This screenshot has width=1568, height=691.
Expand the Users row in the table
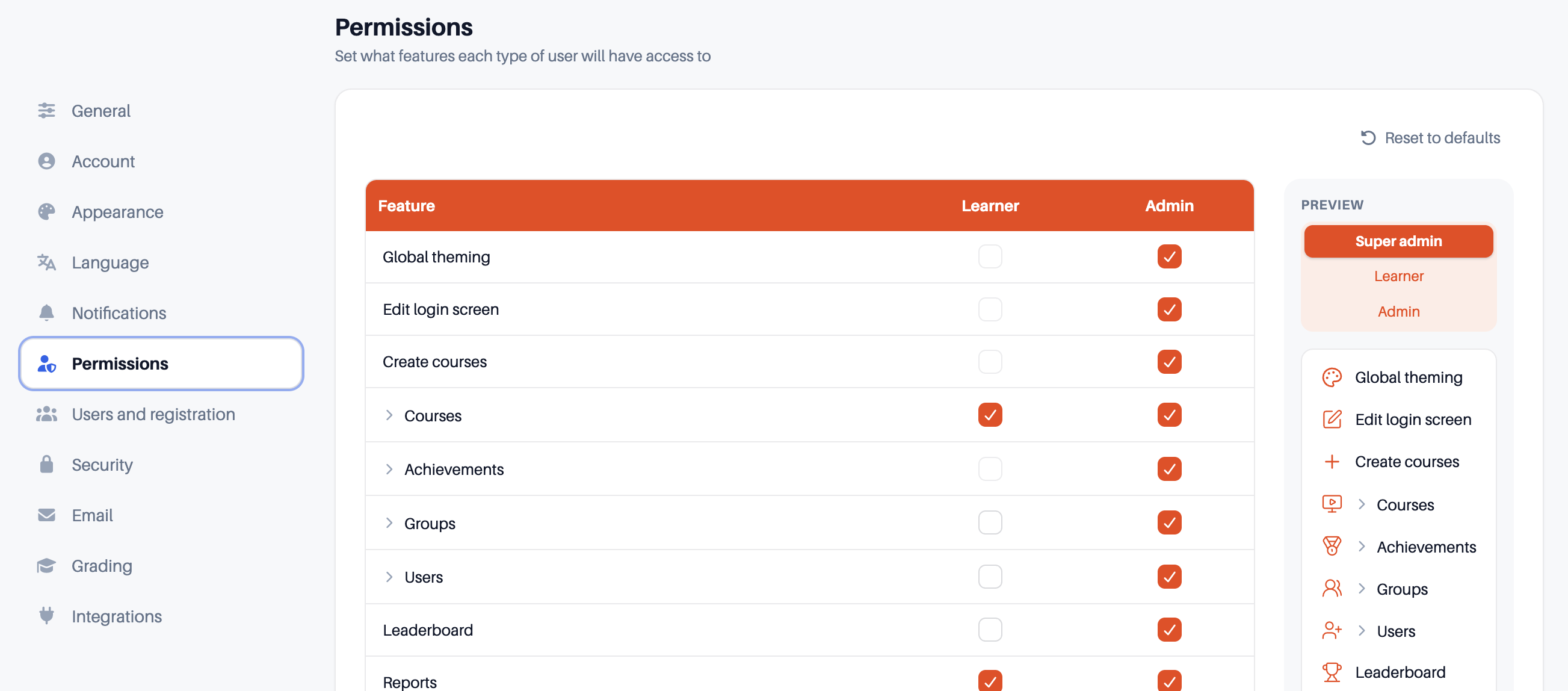tap(389, 577)
